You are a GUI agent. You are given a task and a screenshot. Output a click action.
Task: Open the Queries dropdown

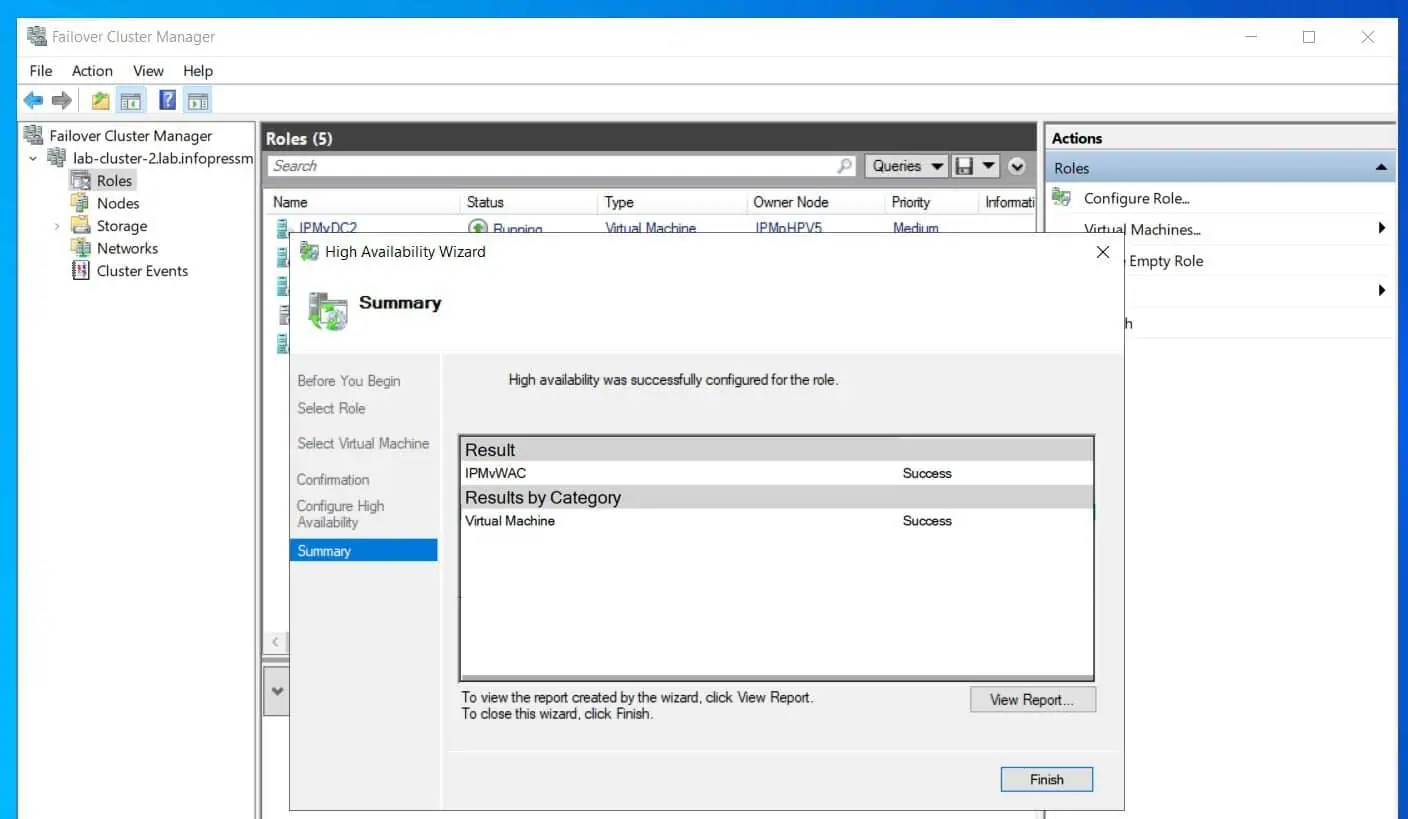(x=907, y=166)
